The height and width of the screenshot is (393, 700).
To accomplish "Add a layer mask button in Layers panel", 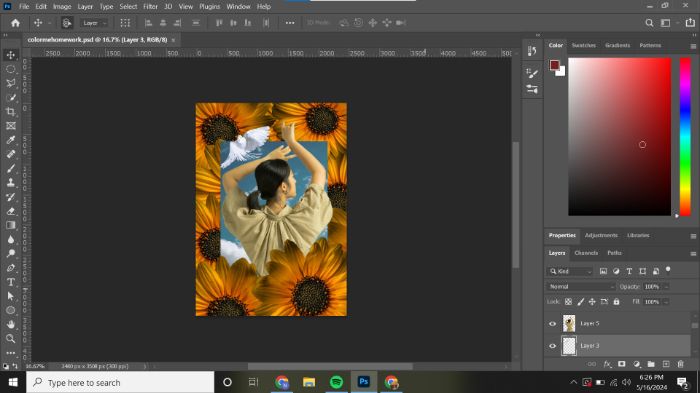I will [x=621, y=364].
